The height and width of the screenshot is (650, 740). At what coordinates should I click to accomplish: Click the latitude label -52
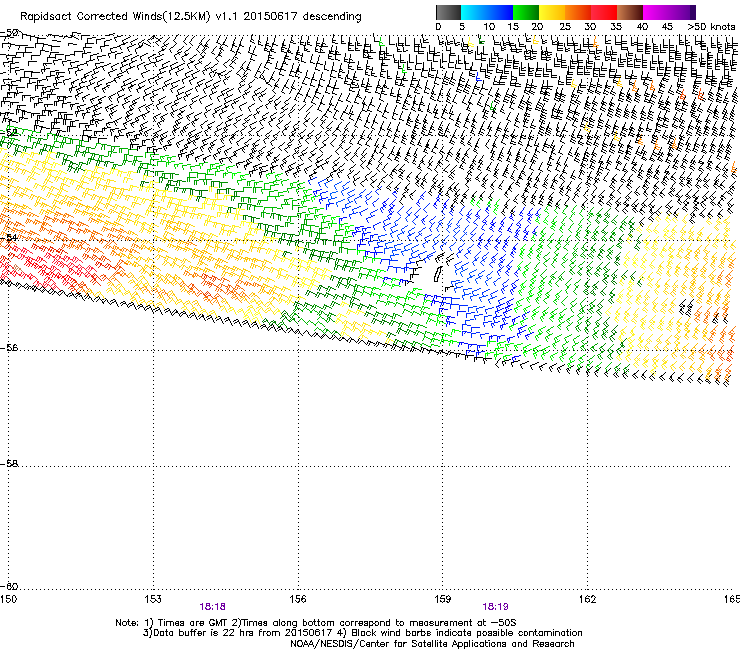point(9,132)
